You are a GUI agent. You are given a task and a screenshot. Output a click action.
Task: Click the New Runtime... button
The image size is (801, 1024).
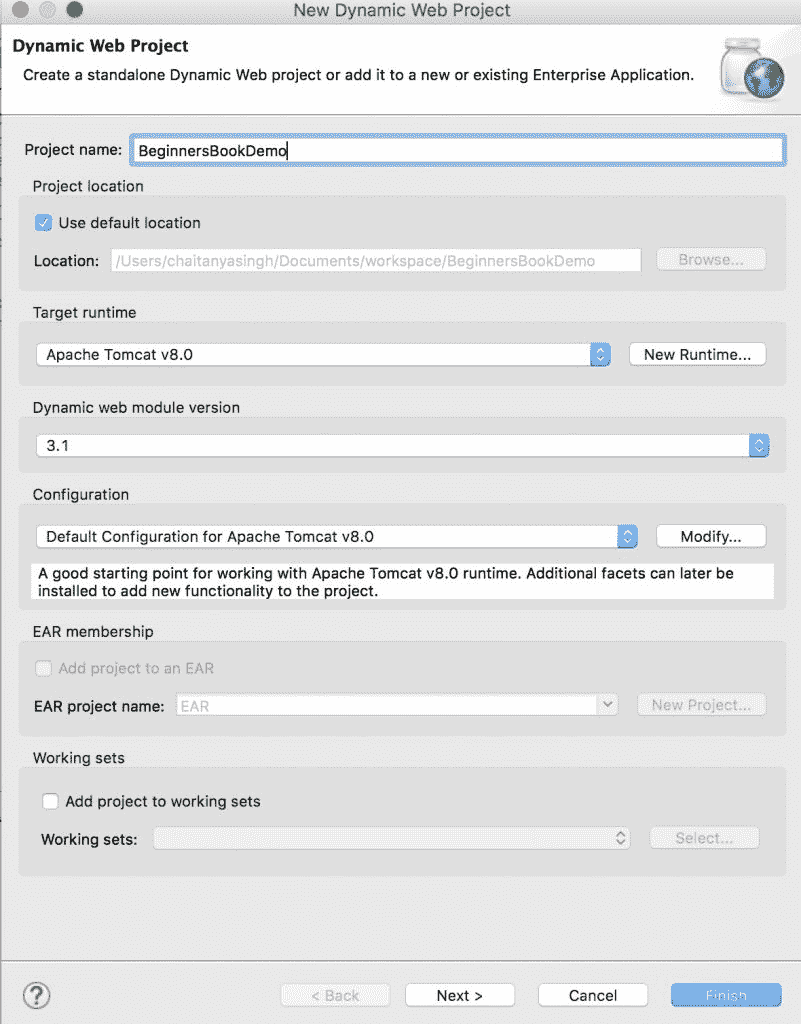tap(697, 354)
